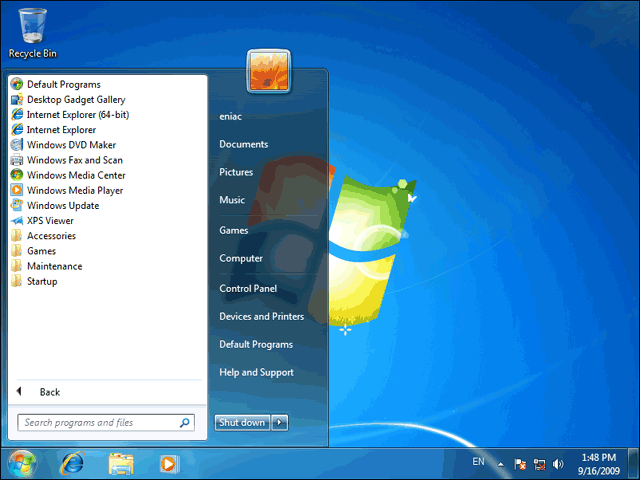The width and height of the screenshot is (640, 480).
Task: Click the EN language indicator
Action: tap(478, 462)
